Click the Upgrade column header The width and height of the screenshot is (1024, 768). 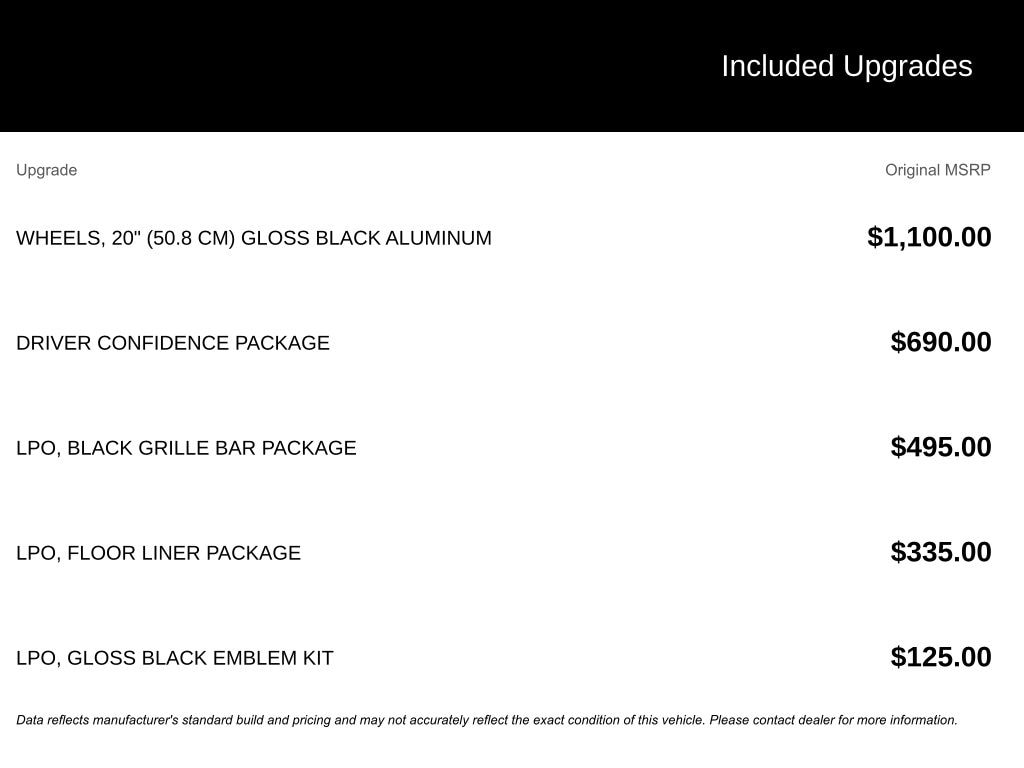point(46,170)
